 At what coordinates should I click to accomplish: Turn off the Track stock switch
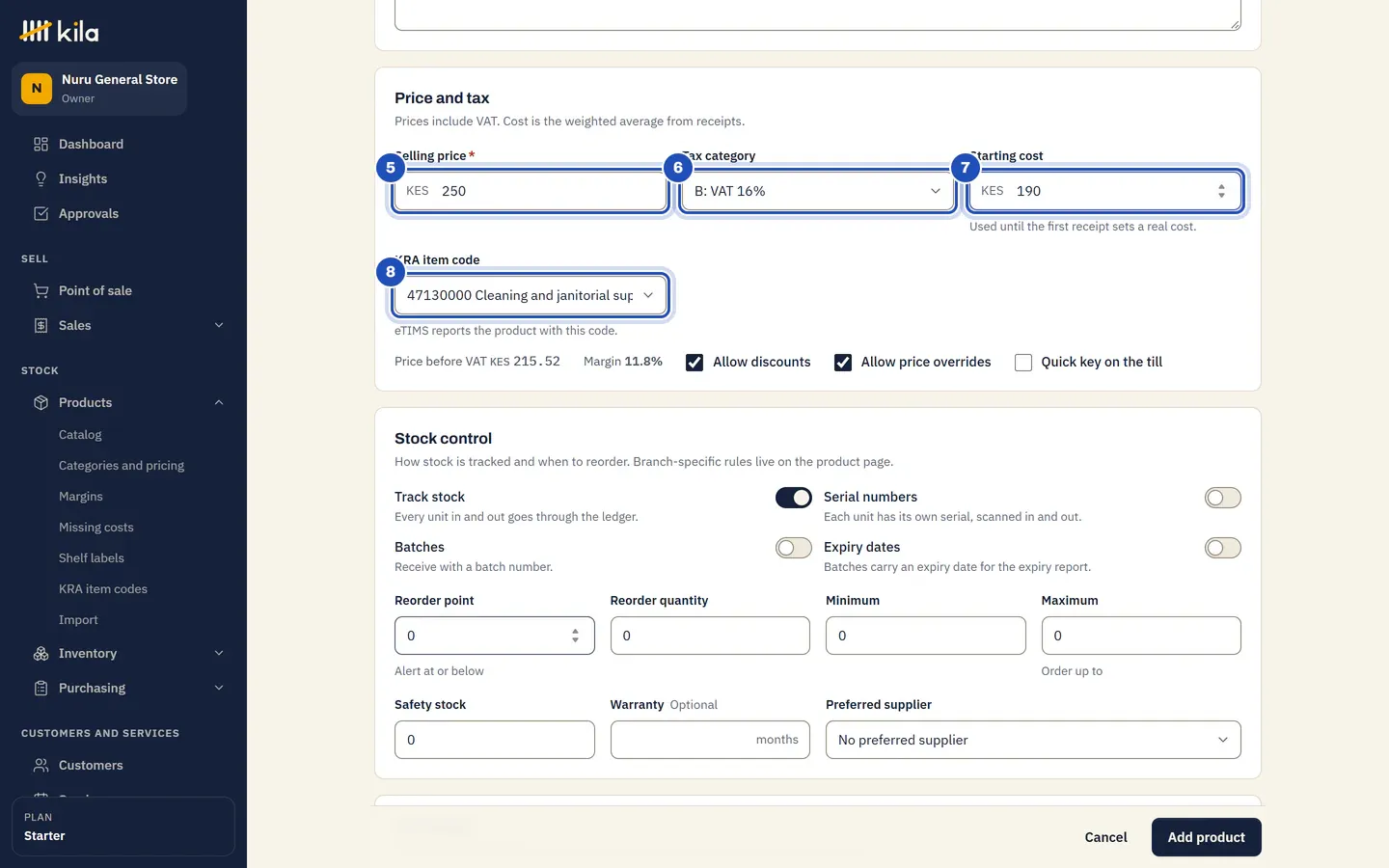(x=794, y=498)
